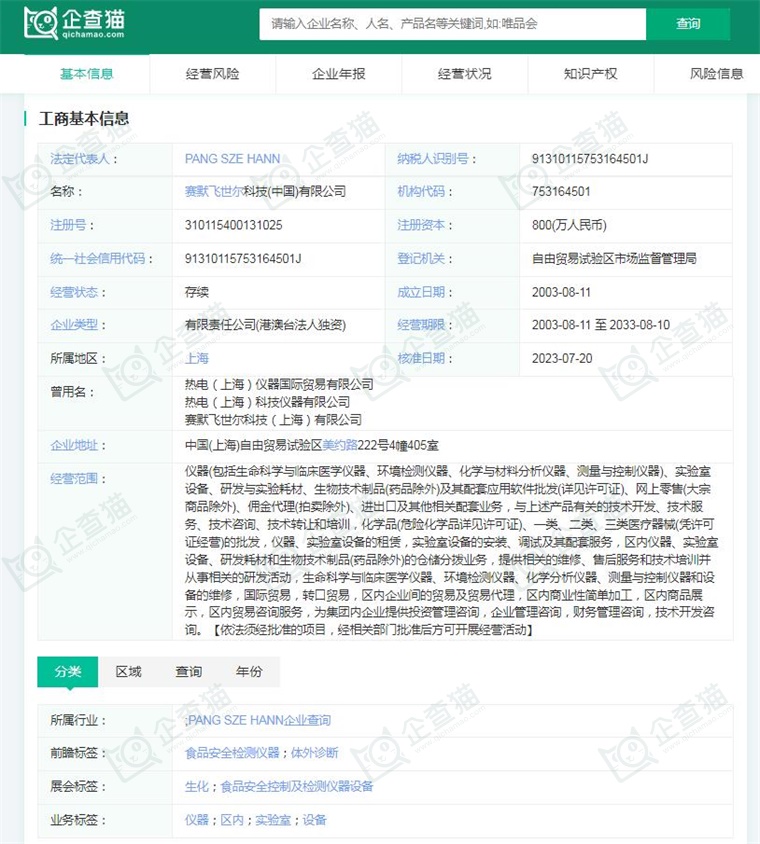760x844 pixels.
Task: Click organization code 753164501
Action: (561, 192)
